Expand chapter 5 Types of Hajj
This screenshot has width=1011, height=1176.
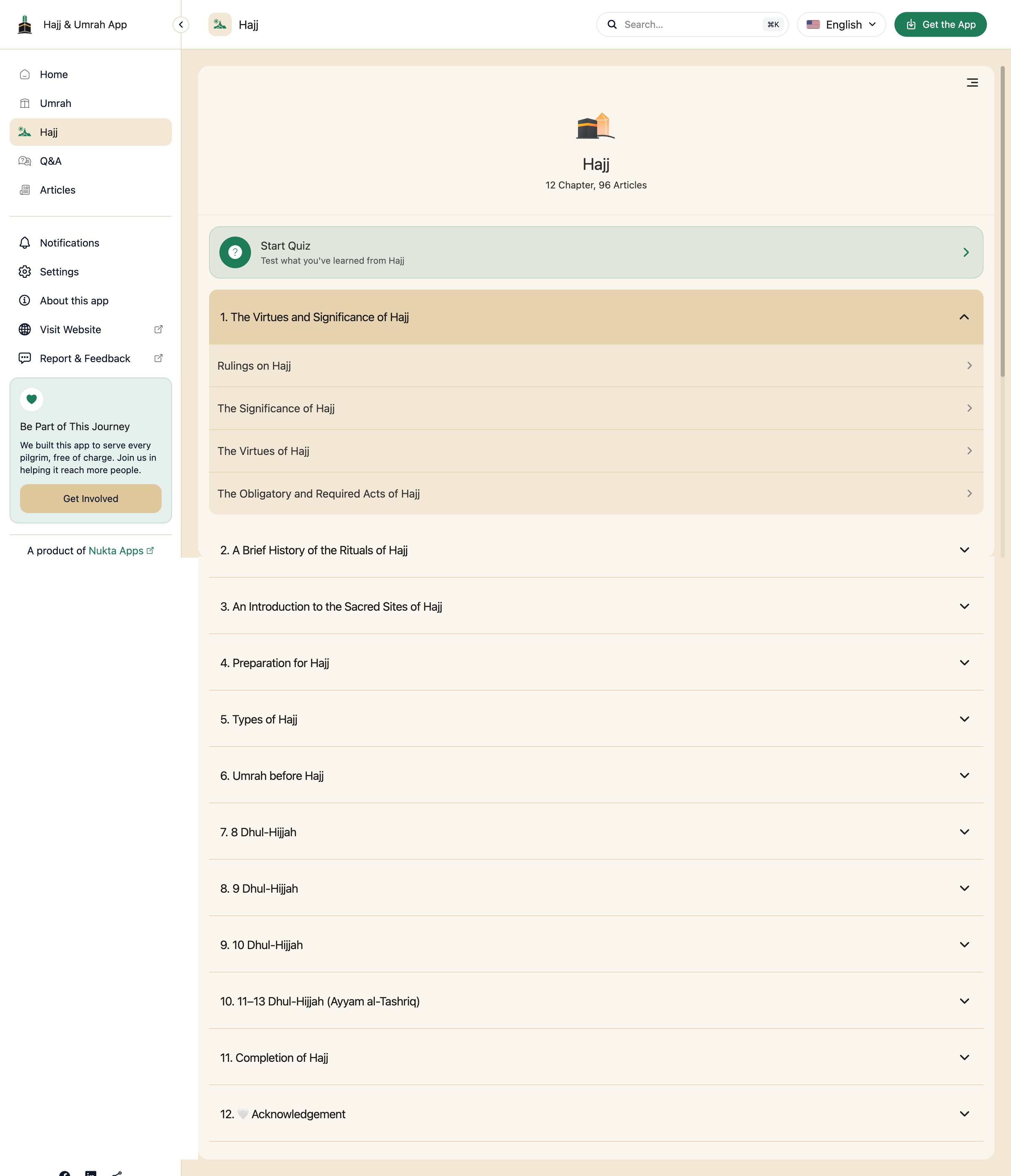[596, 719]
